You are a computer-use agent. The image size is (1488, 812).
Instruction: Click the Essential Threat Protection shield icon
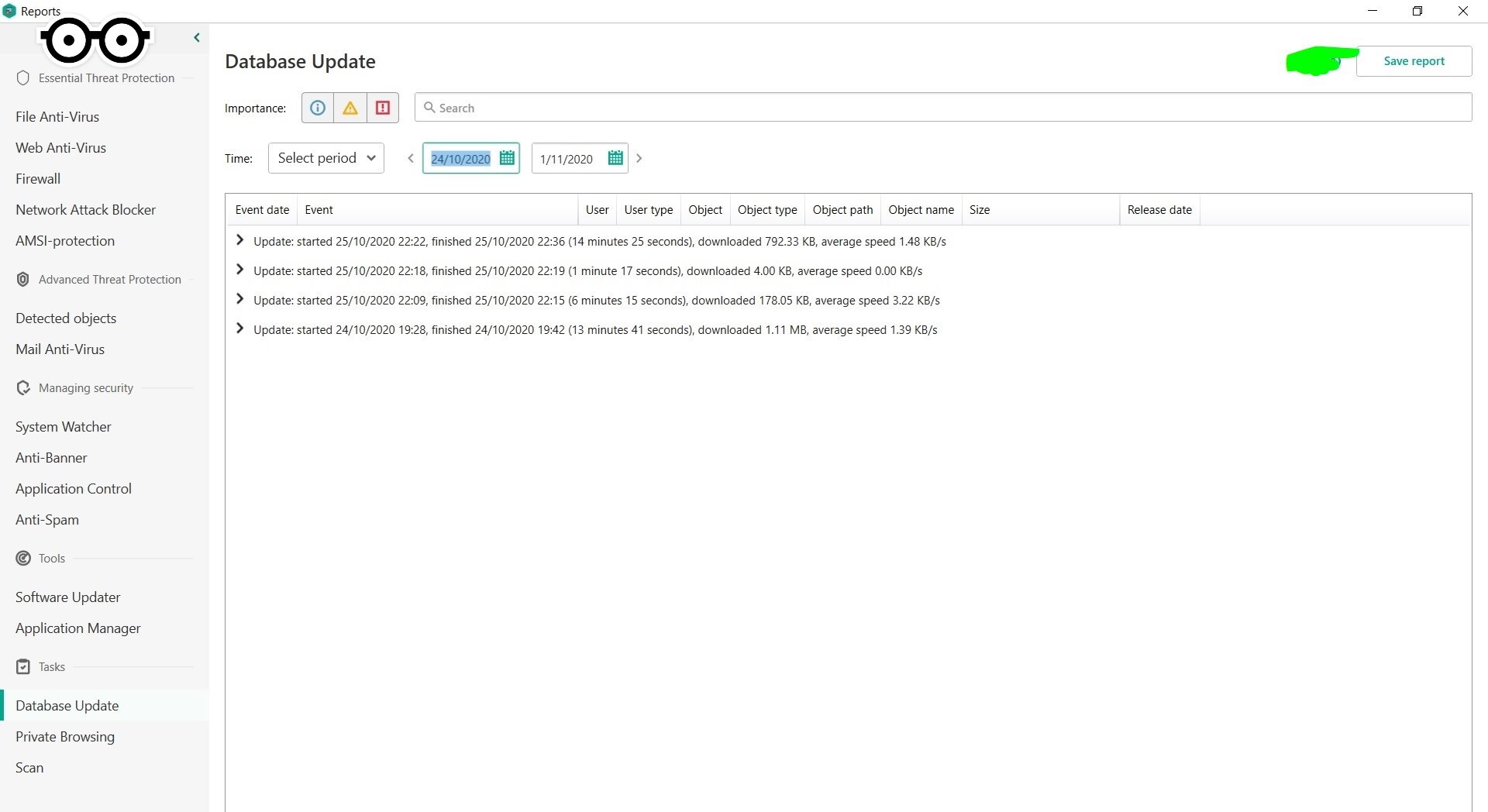[23, 77]
